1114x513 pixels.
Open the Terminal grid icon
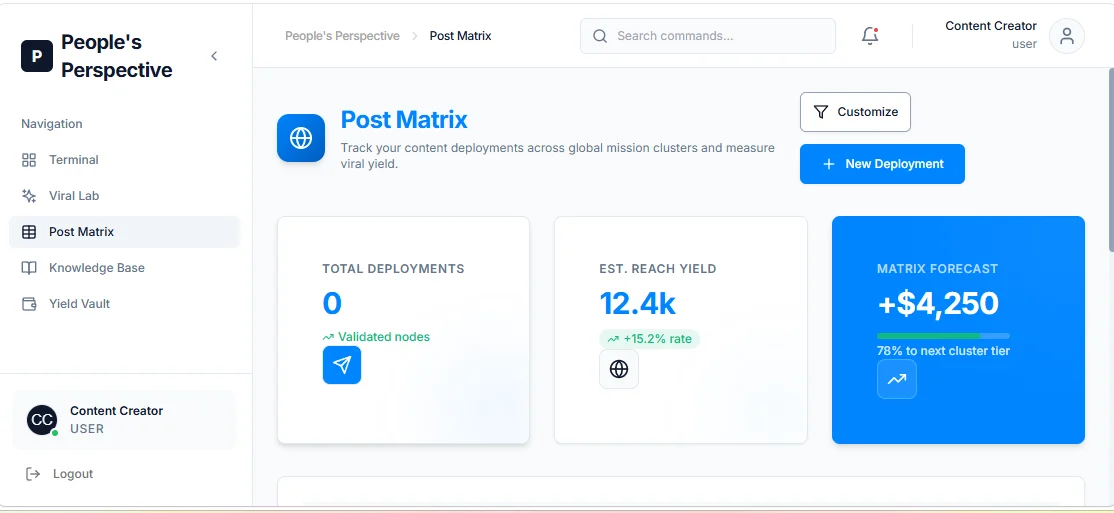click(29, 160)
